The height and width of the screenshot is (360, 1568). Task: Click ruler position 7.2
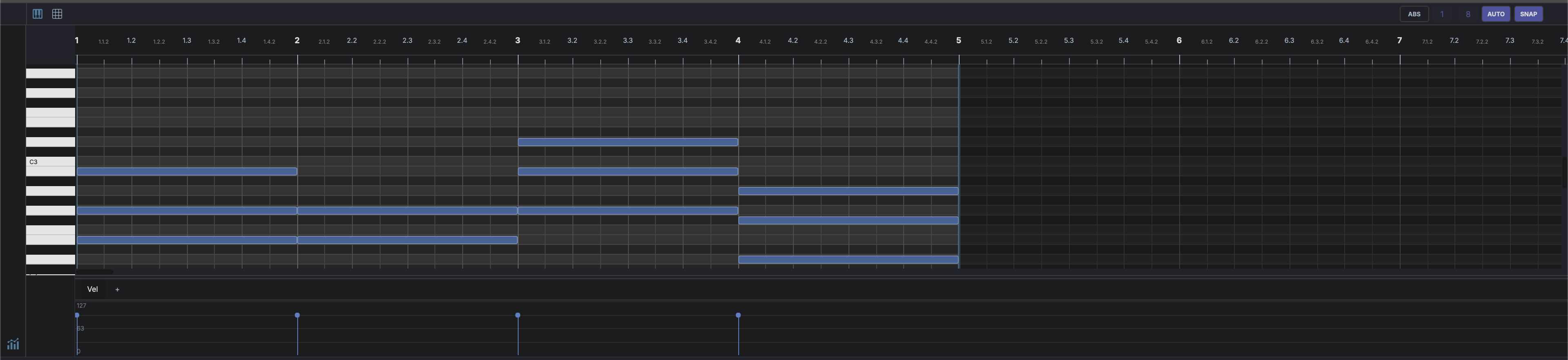1454,41
